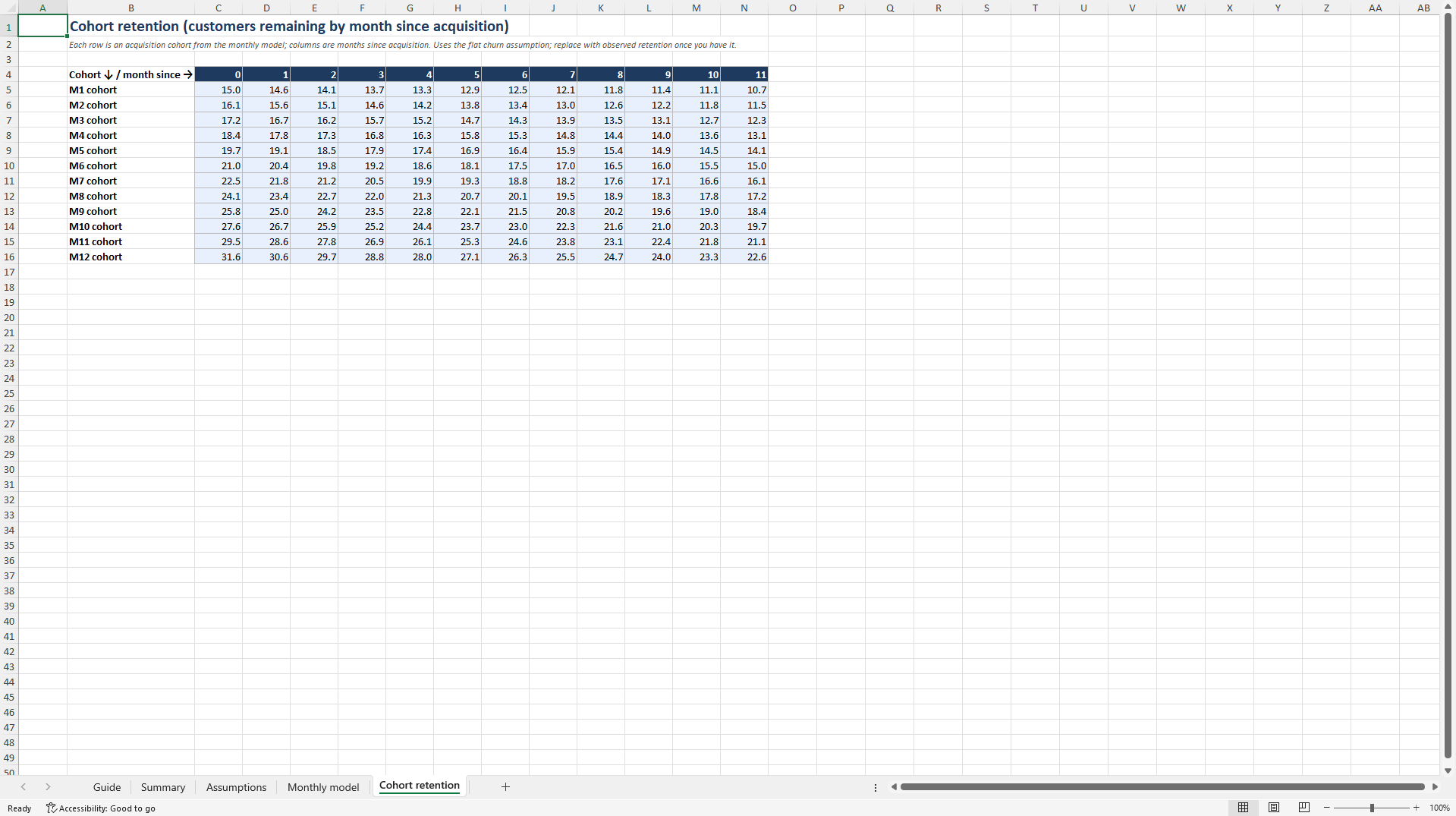Click horizontal scrollbar left arrow
The width and height of the screenshot is (1456, 816).
894,787
